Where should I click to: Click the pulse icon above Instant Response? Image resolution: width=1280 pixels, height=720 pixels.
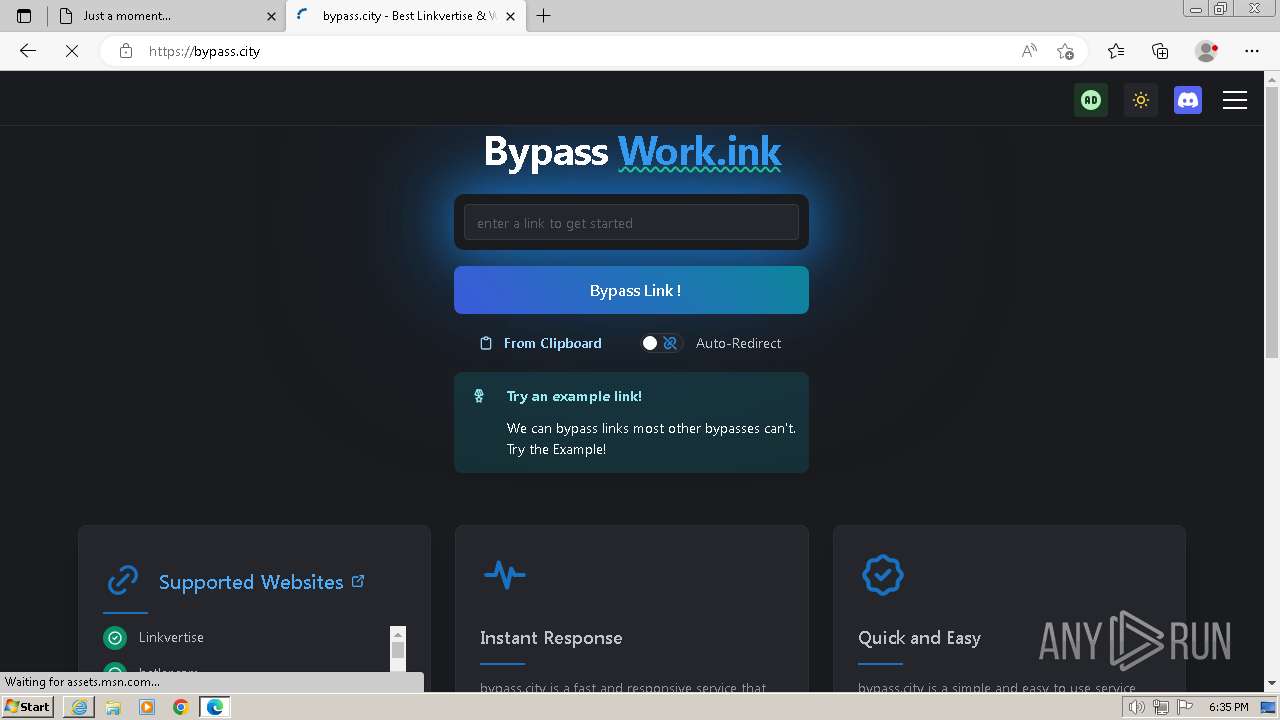point(504,575)
